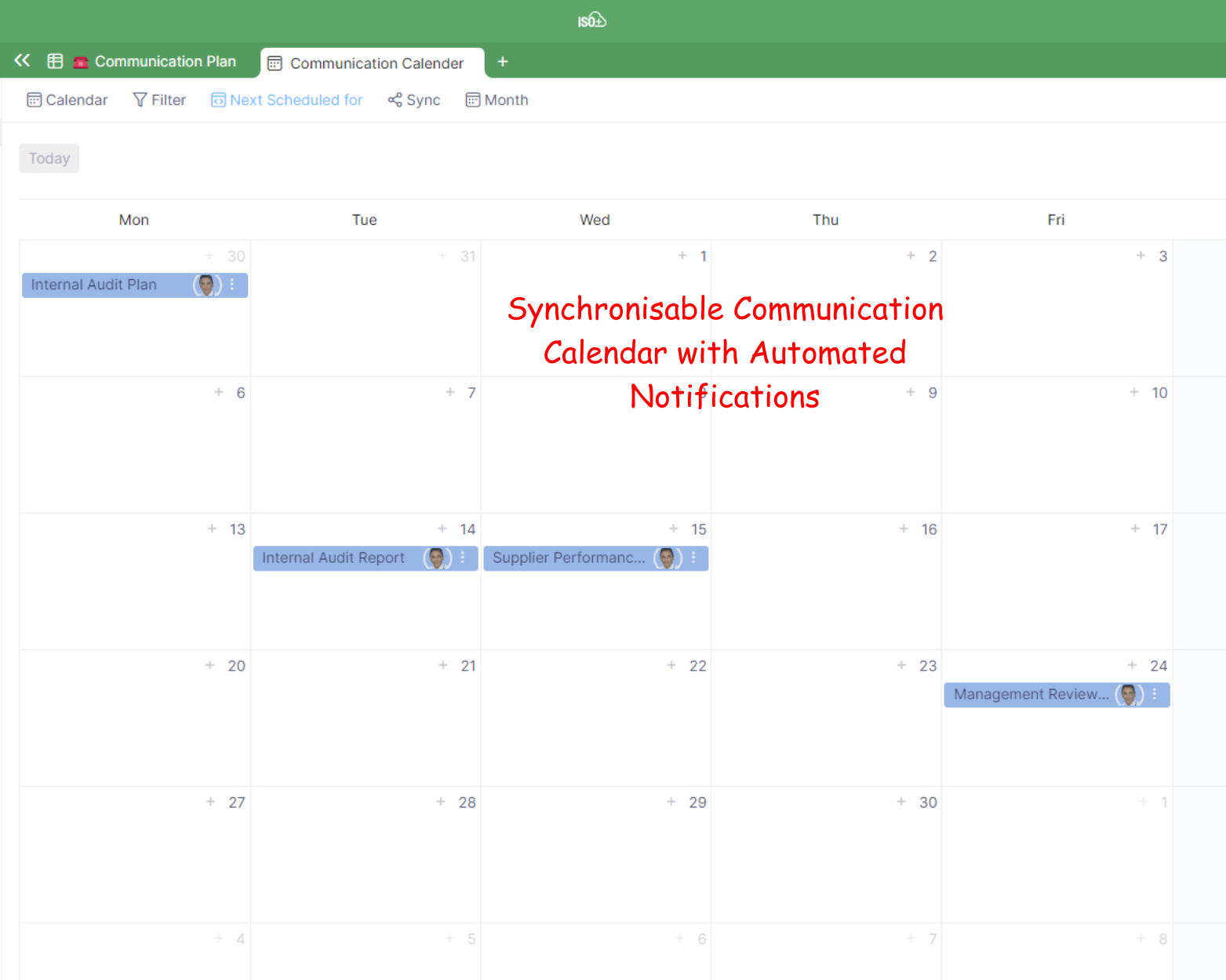
Task: Switch to the Communication Plan tab
Action: 165,62
